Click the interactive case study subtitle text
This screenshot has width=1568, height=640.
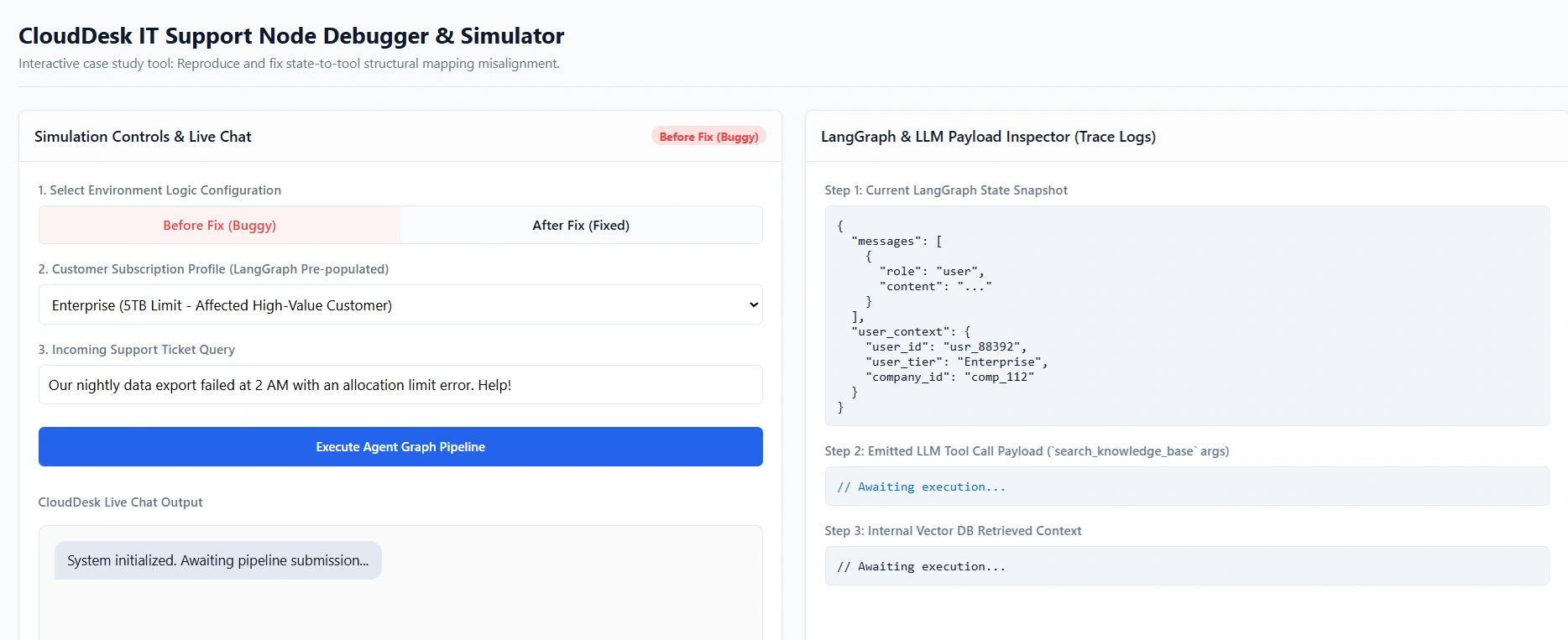point(289,64)
